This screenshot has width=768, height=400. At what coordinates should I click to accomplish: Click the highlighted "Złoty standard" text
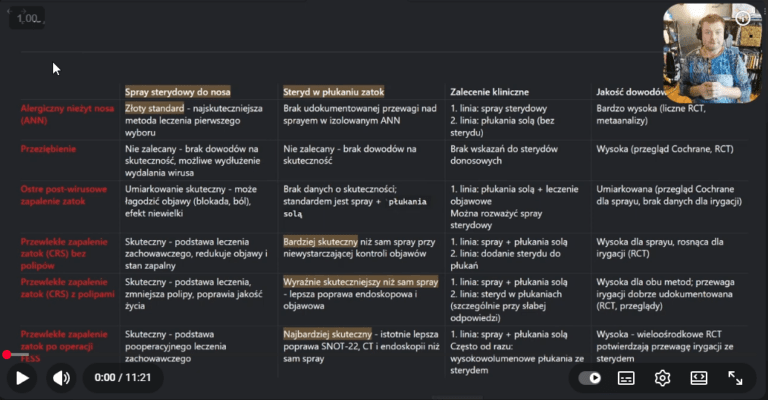154,107
